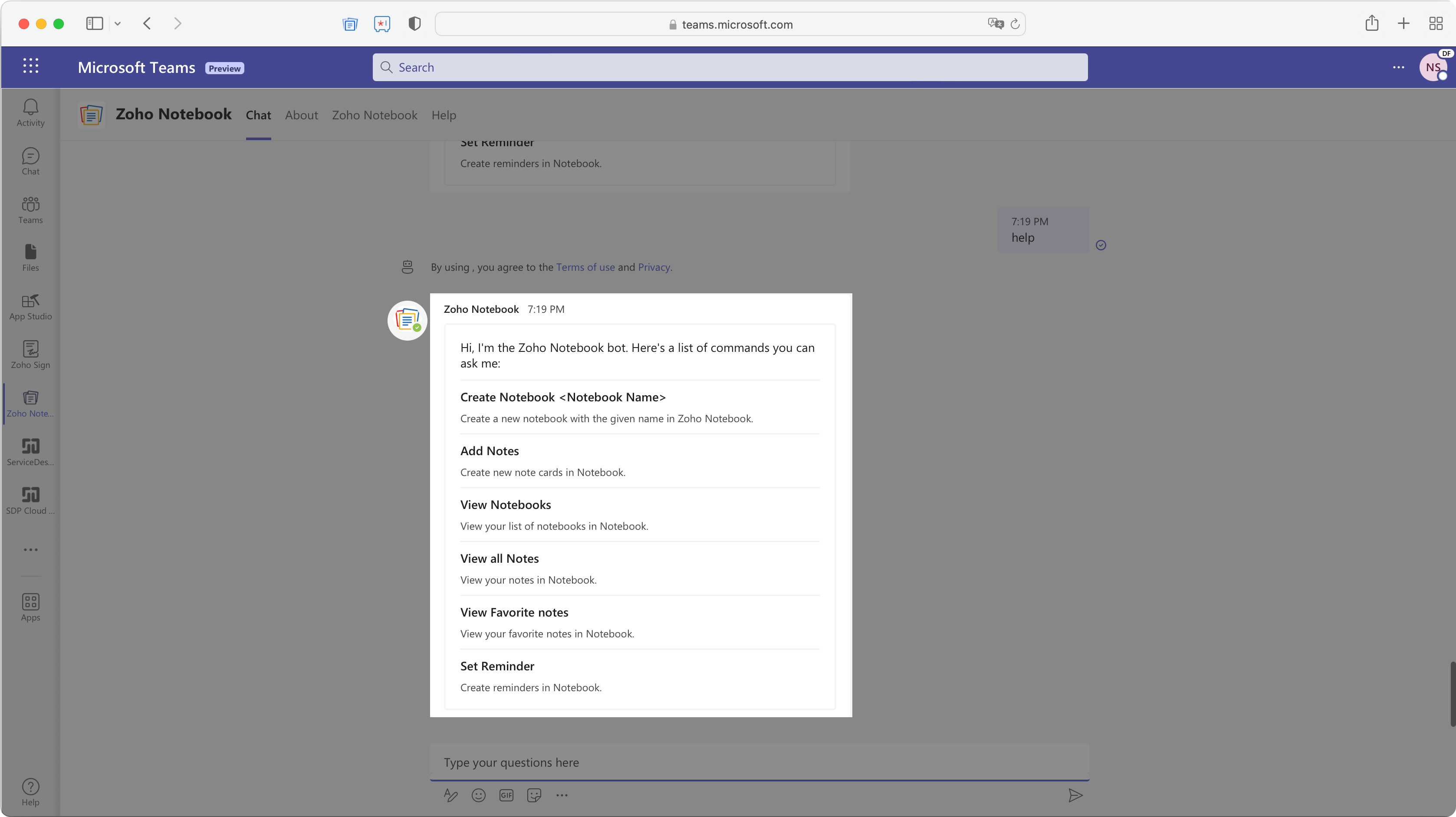The height and width of the screenshot is (817, 1456).
Task: Expand more apps ellipsis in sidebar
Action: (30, 549)
